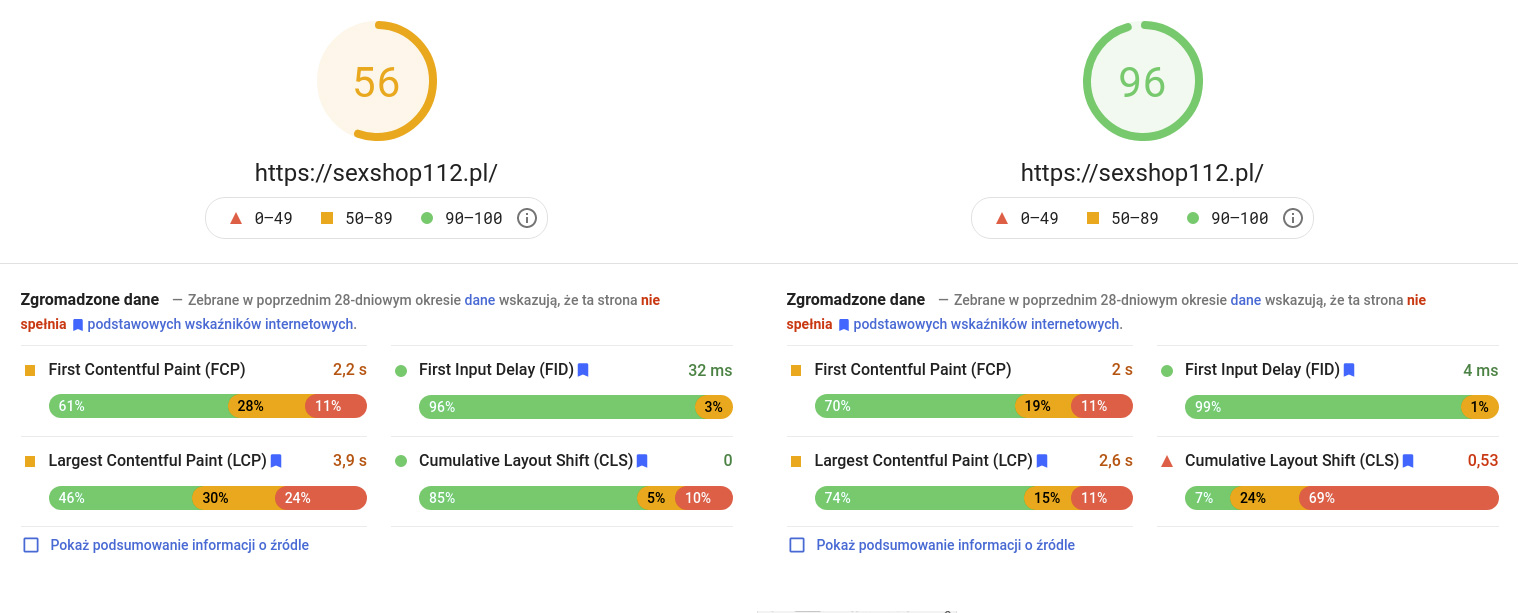
Task: Click the bookmark icon next to First Input Delay
Action: point(582,369)
